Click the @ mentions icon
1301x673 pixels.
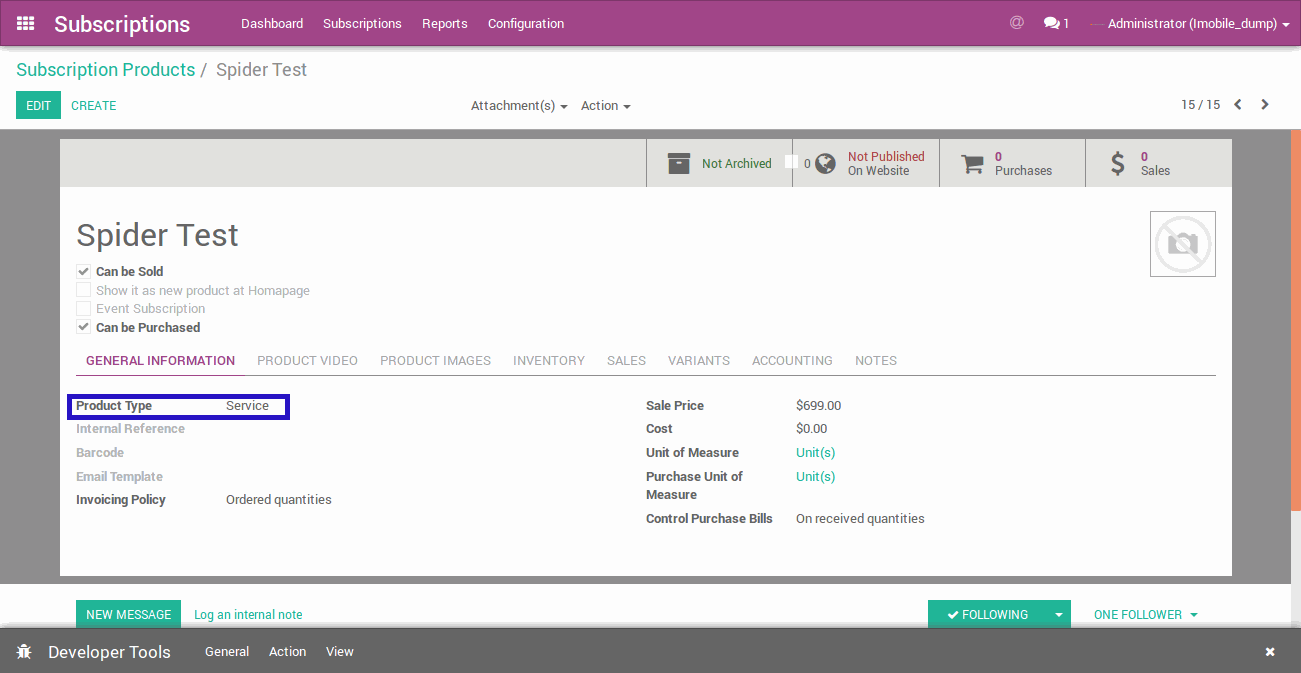1017,23
